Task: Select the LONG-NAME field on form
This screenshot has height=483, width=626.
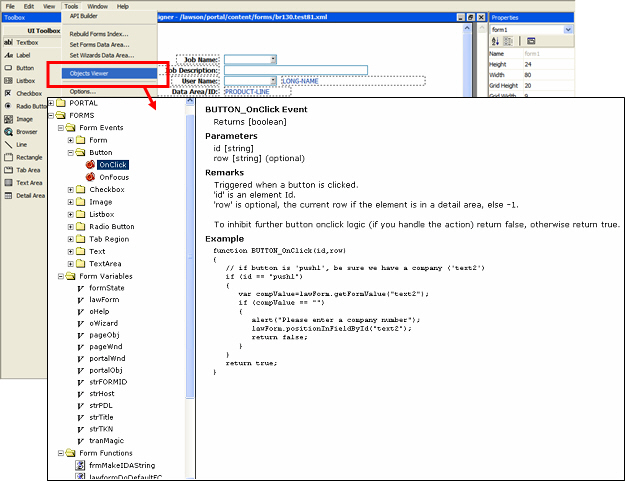Action: coord(353,81)
